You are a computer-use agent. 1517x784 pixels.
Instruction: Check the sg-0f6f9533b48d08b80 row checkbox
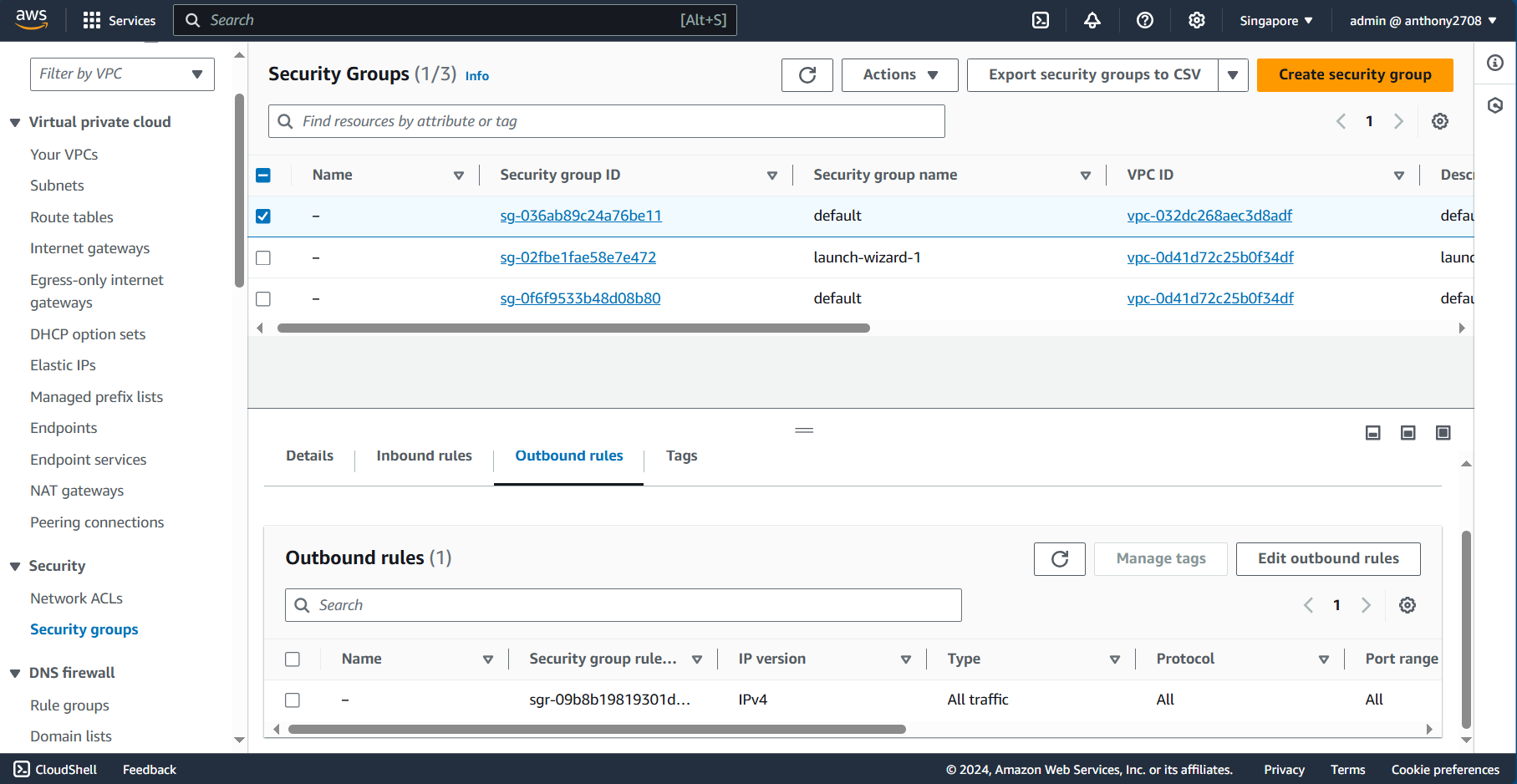click(263, 298)
